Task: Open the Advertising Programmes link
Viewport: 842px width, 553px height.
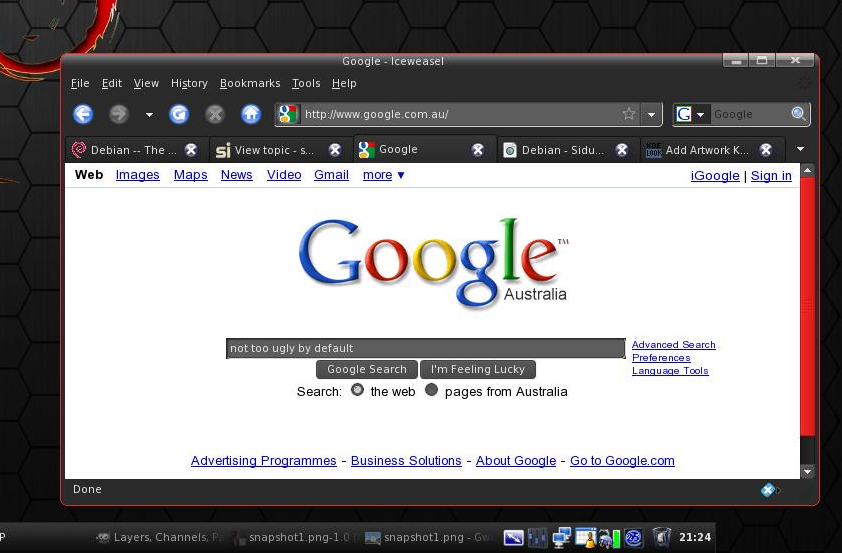Action: (264, 461)
